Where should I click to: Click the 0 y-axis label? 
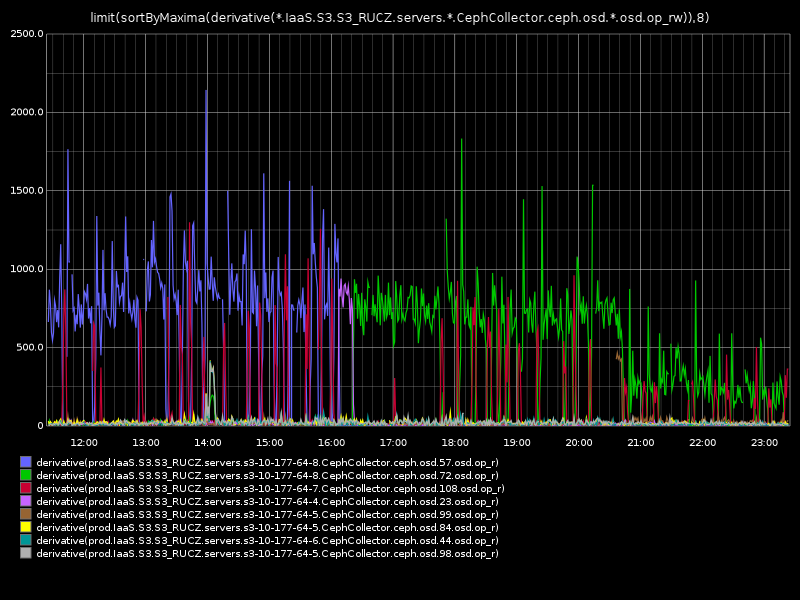tap(40, 426)
